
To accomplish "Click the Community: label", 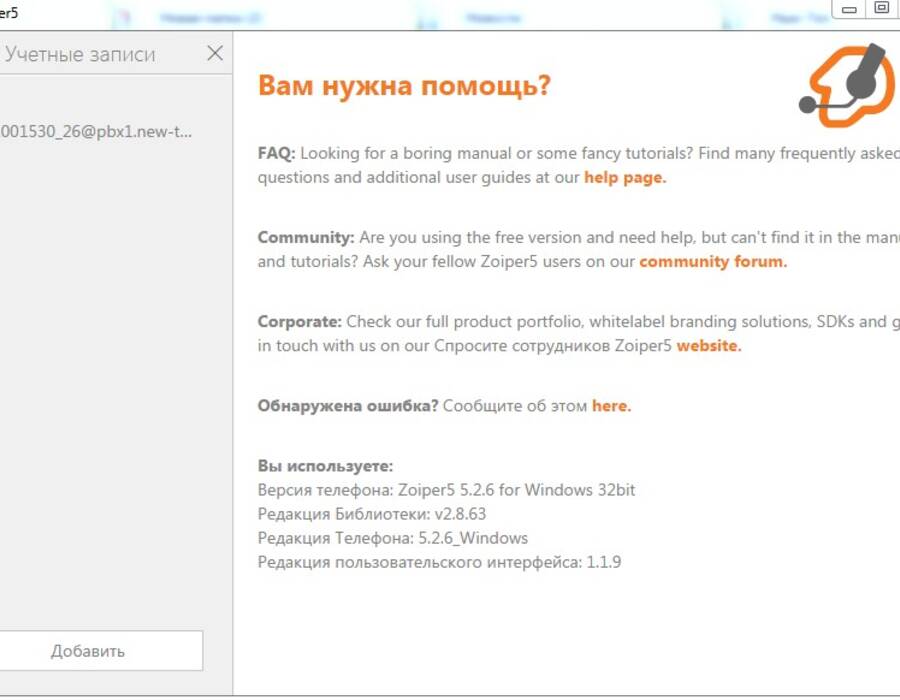I will click(x=306, y=238).
